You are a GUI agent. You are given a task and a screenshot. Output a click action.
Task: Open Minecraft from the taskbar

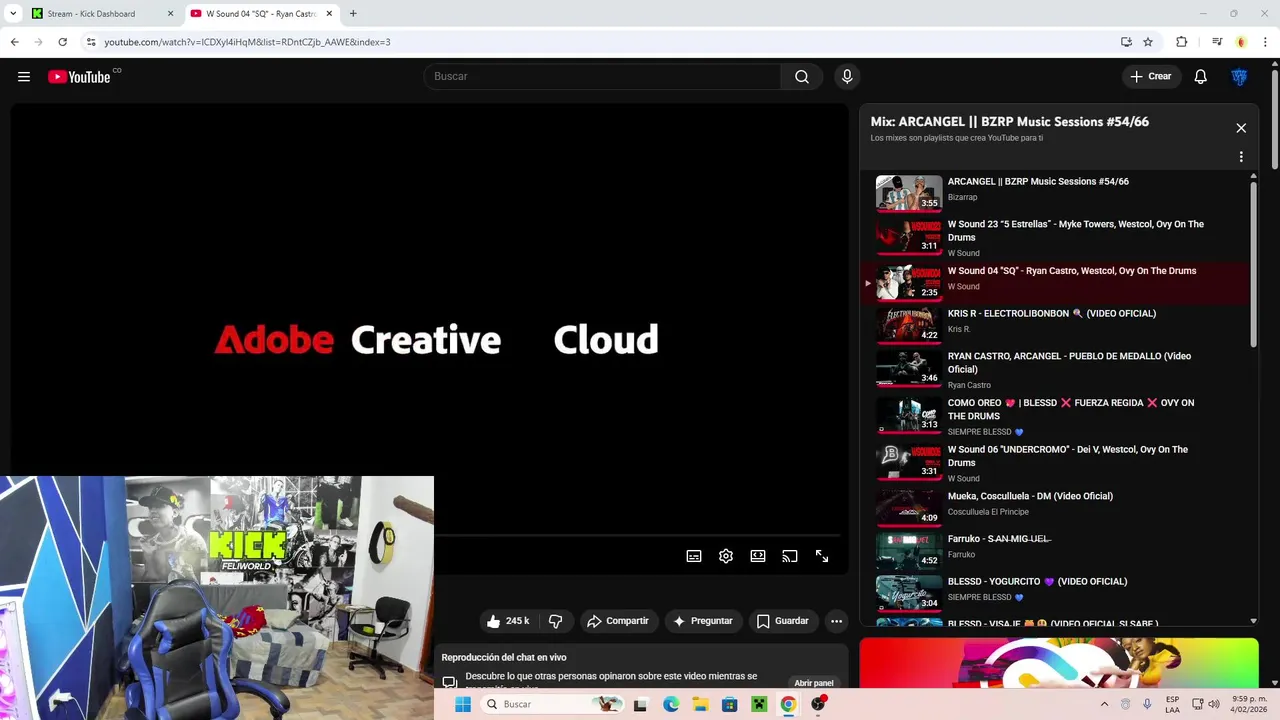click(758, 704)
